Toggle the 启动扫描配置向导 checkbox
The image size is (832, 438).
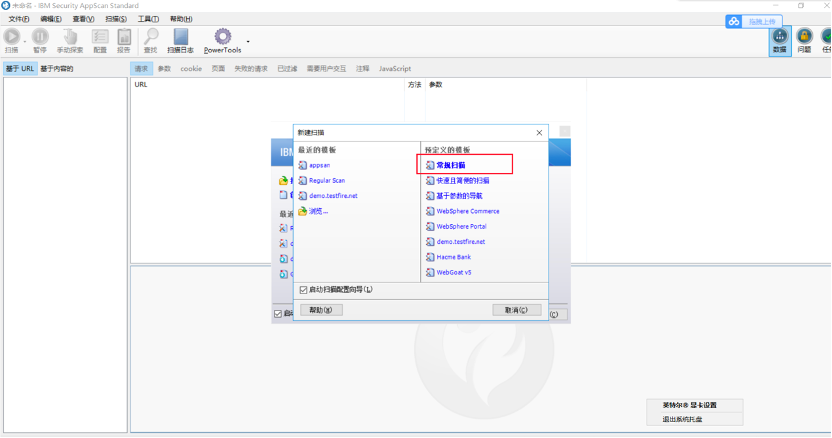coord(304,290)
